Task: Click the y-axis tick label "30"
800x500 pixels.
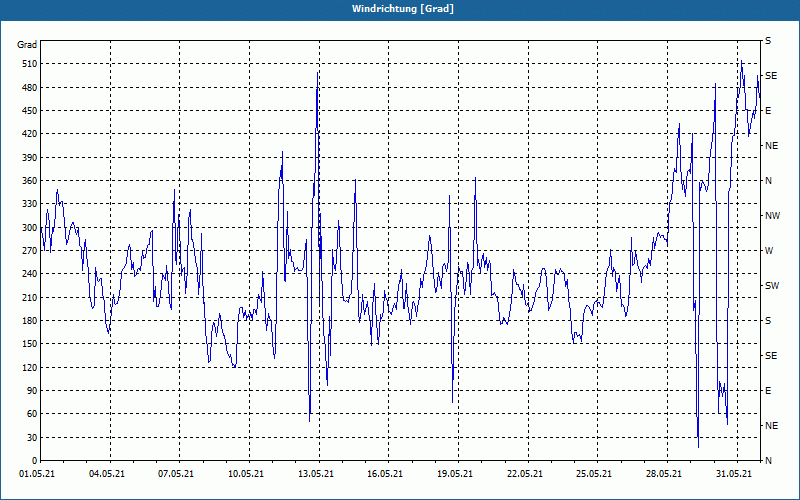Action: [x=31, y=437]
